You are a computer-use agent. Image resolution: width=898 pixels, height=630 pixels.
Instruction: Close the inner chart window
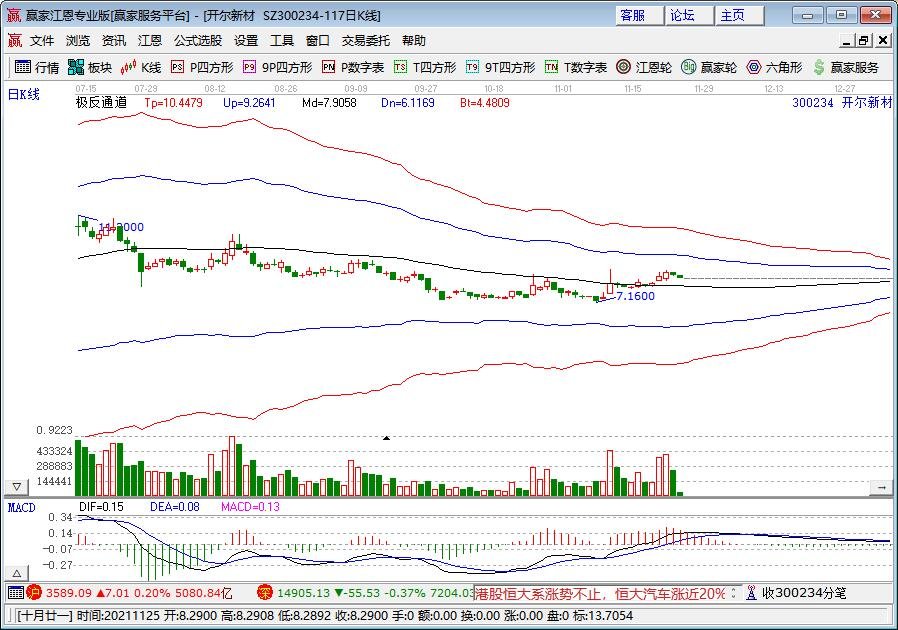click(x=883, y=41)
